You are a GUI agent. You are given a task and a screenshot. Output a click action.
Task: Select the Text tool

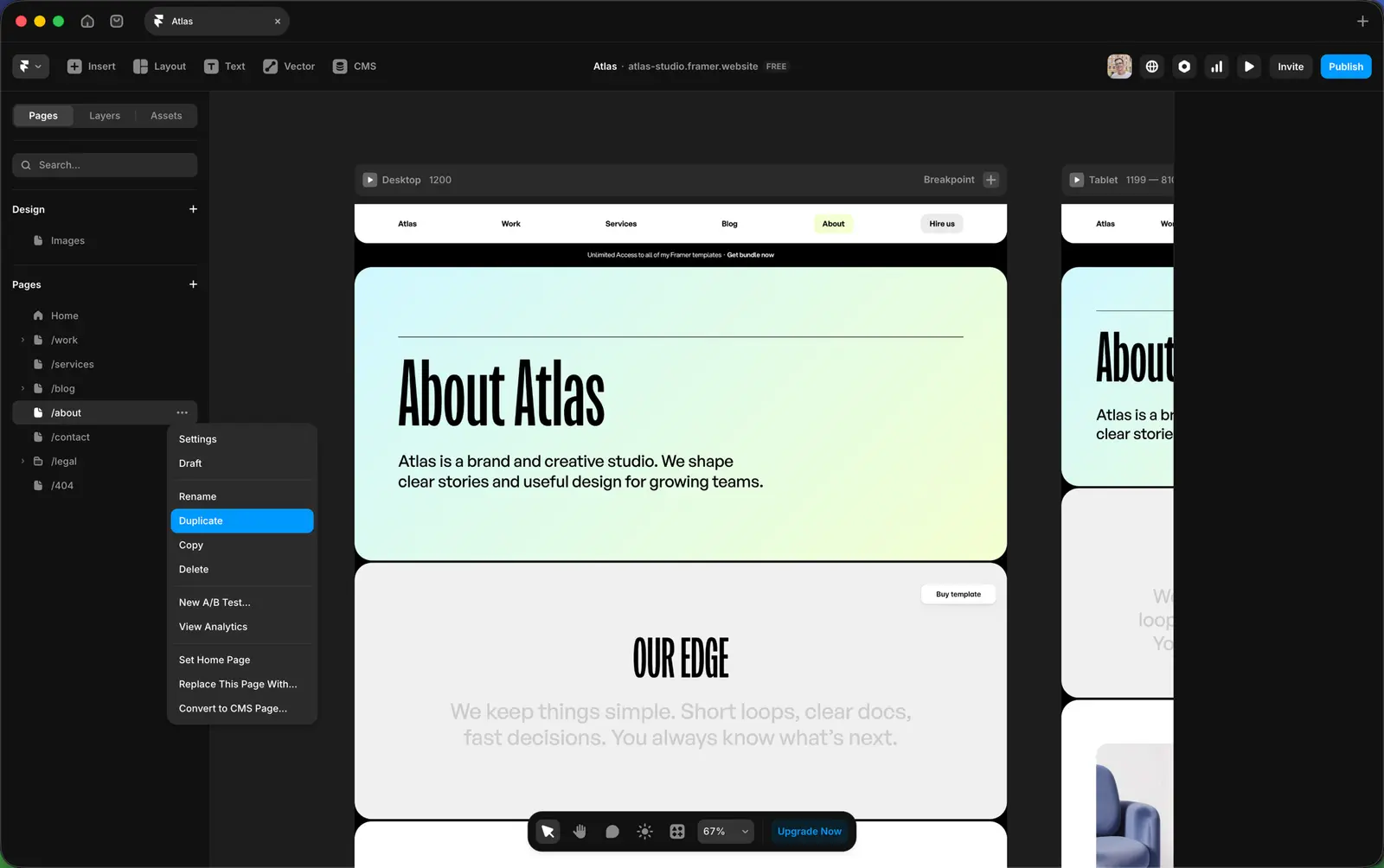225,67
